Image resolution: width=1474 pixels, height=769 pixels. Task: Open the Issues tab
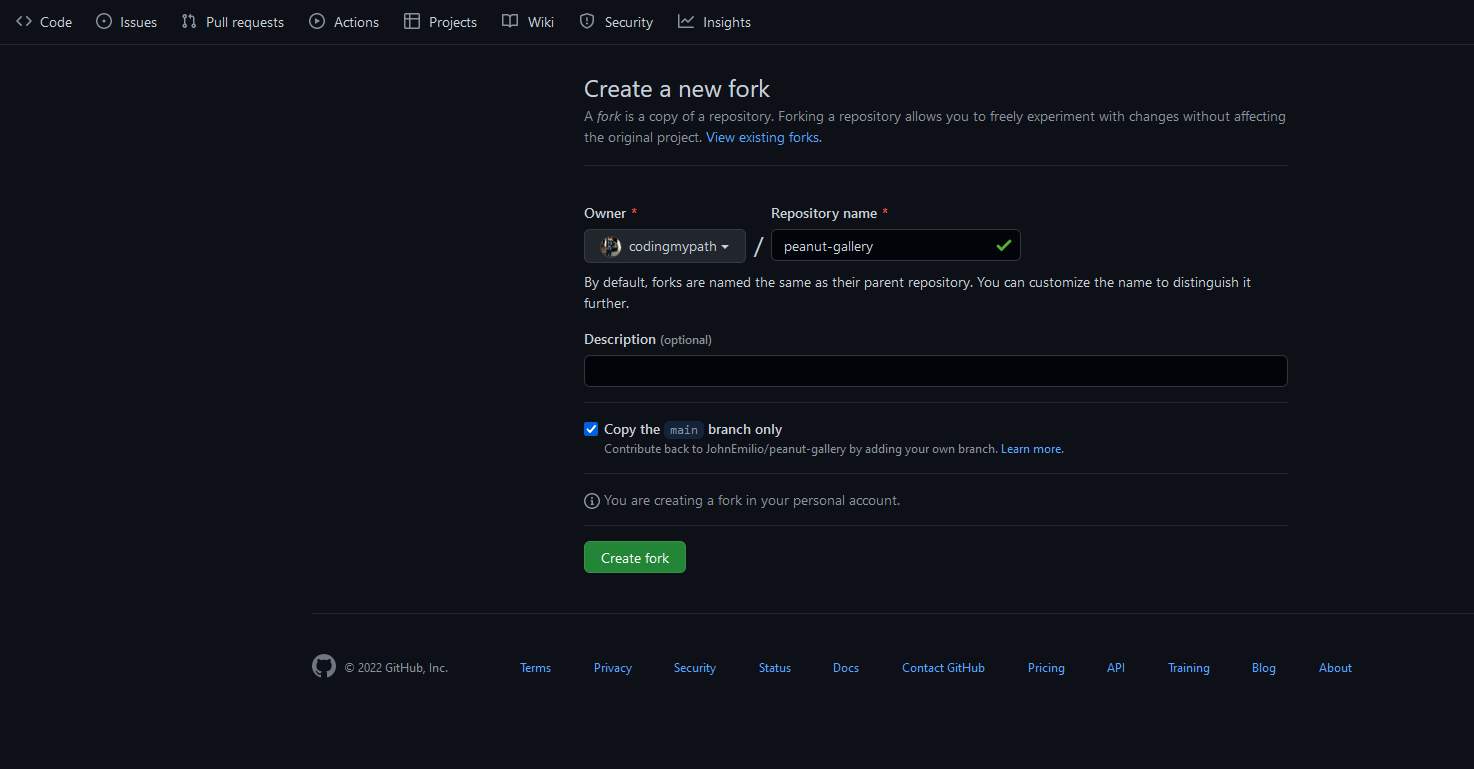(126, 22)
